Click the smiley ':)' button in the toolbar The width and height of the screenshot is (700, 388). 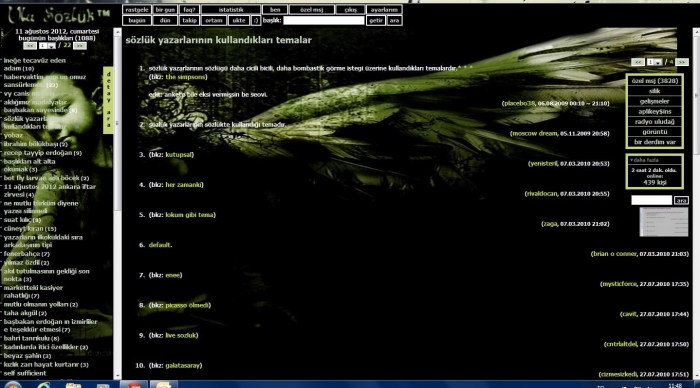click(x=255, y=21)
